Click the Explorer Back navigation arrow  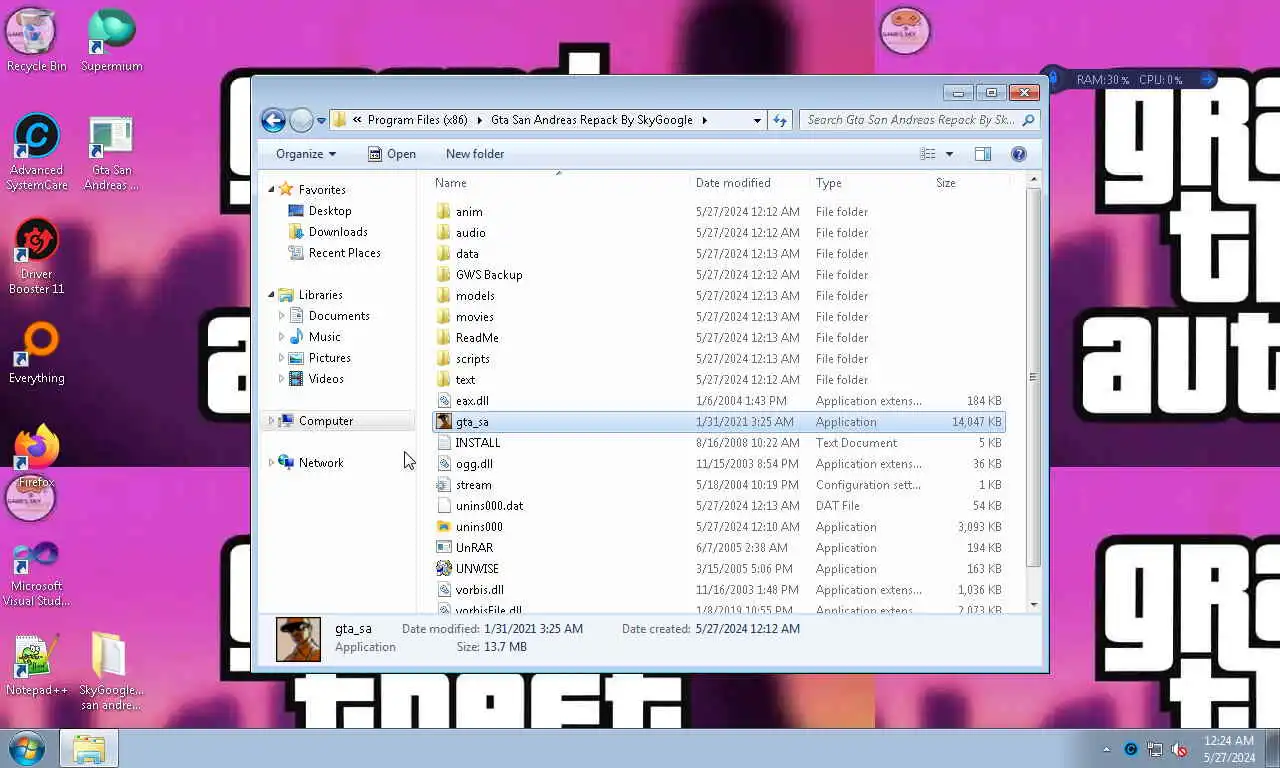(x=273, y=120)
